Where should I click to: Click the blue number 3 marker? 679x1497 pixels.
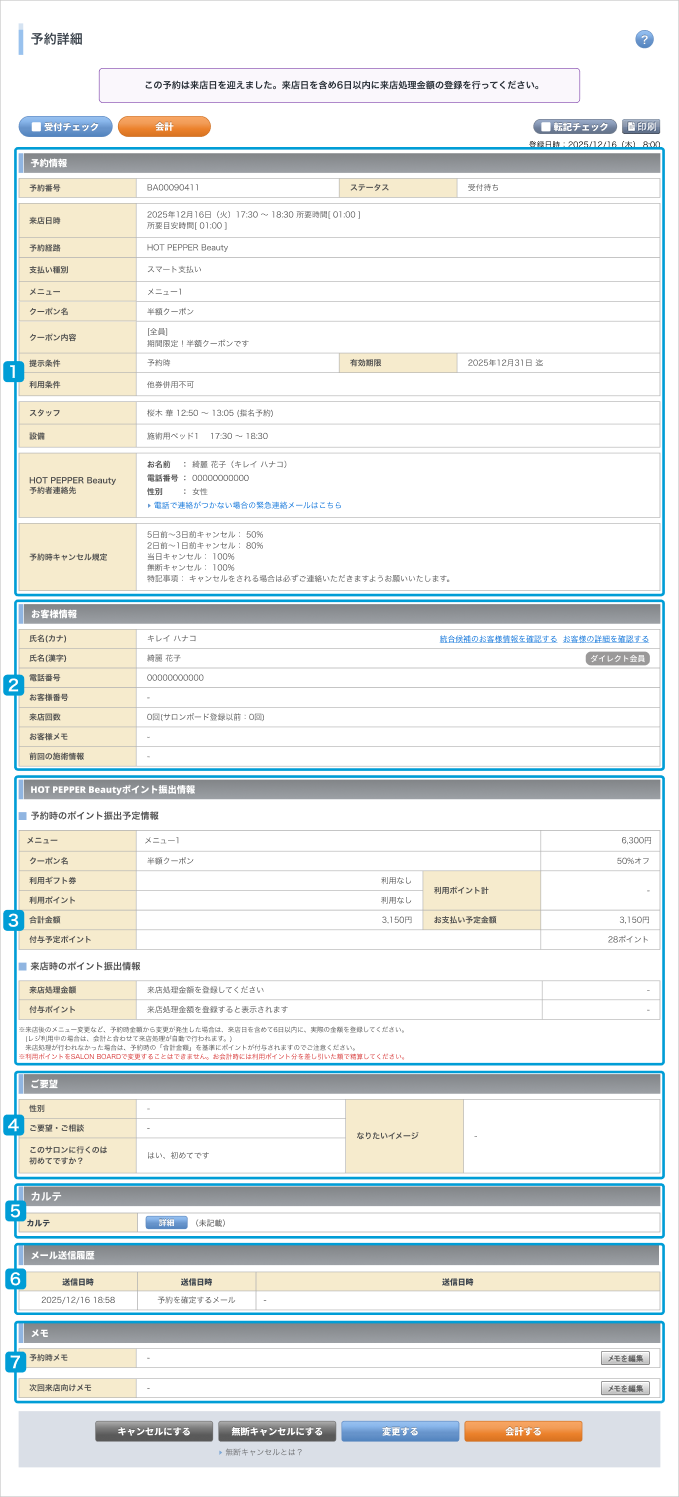(x=13, y=922)
